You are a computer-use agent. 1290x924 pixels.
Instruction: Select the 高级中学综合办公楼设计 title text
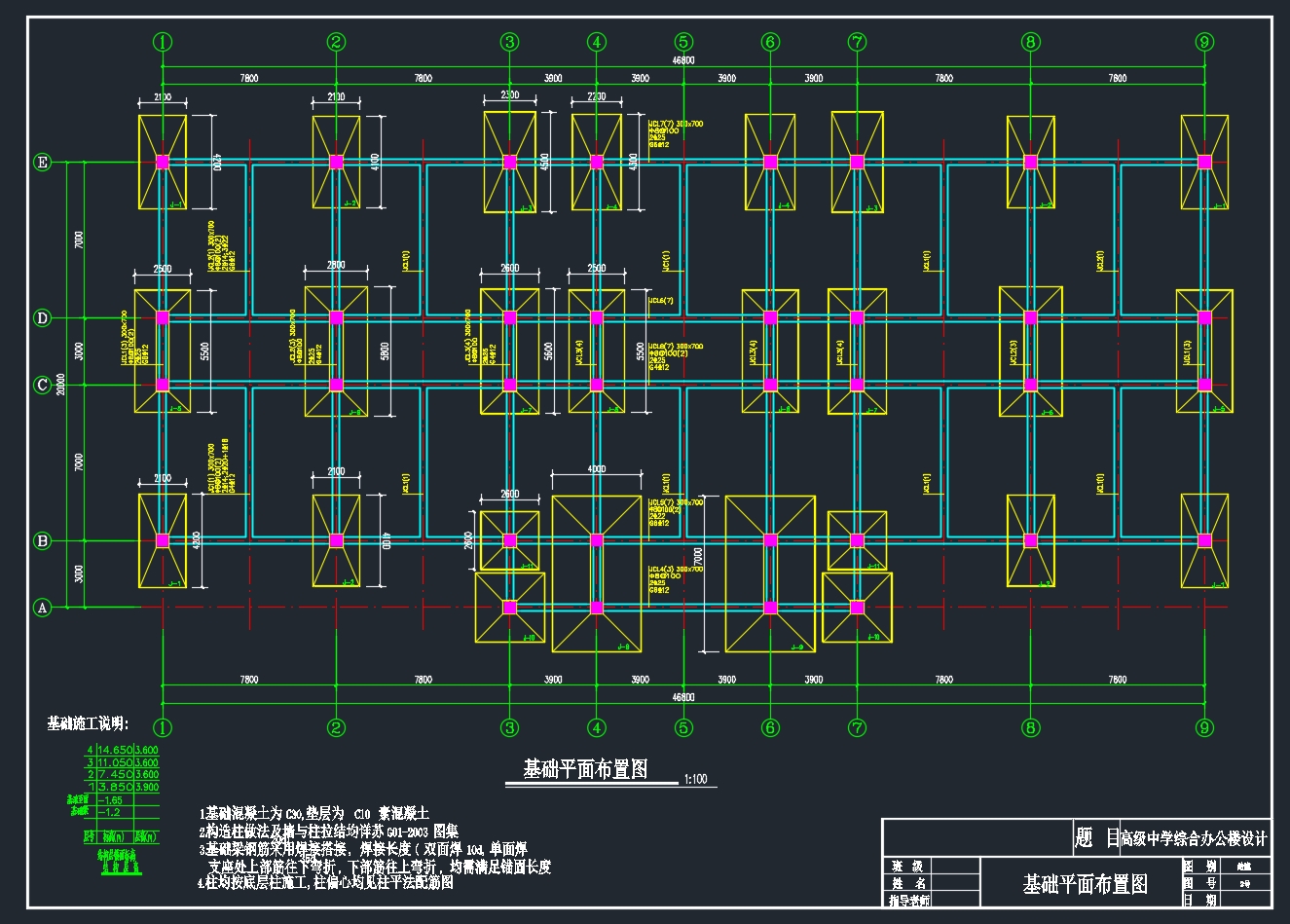pos(1194,838)
